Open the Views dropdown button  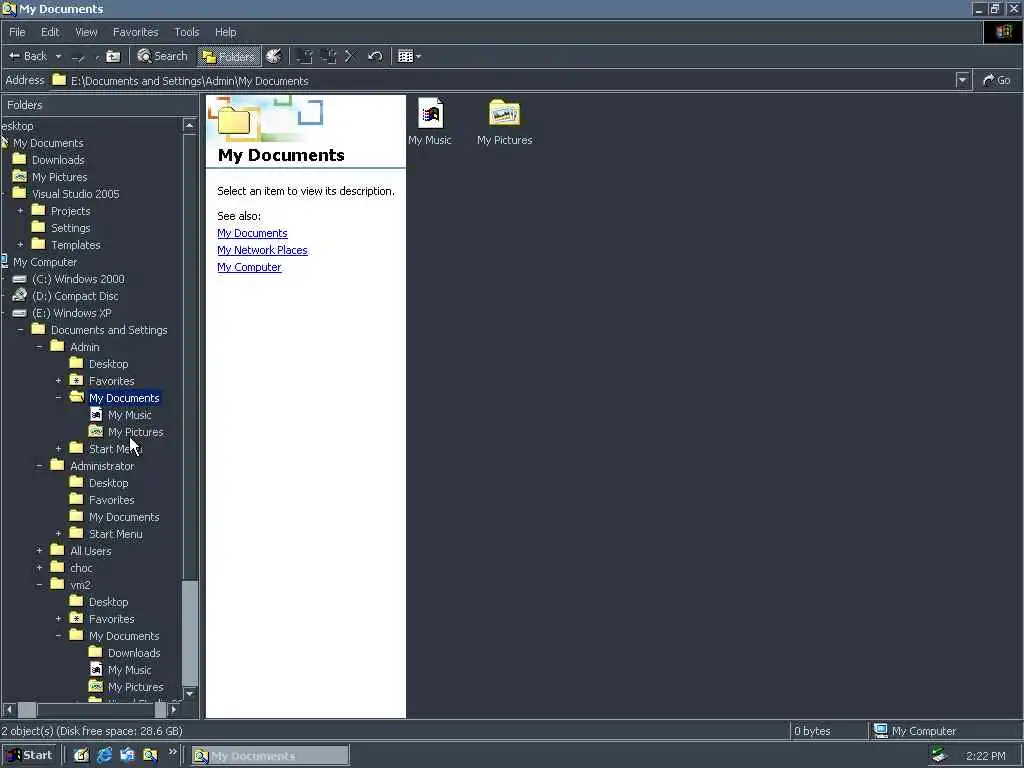409,56
